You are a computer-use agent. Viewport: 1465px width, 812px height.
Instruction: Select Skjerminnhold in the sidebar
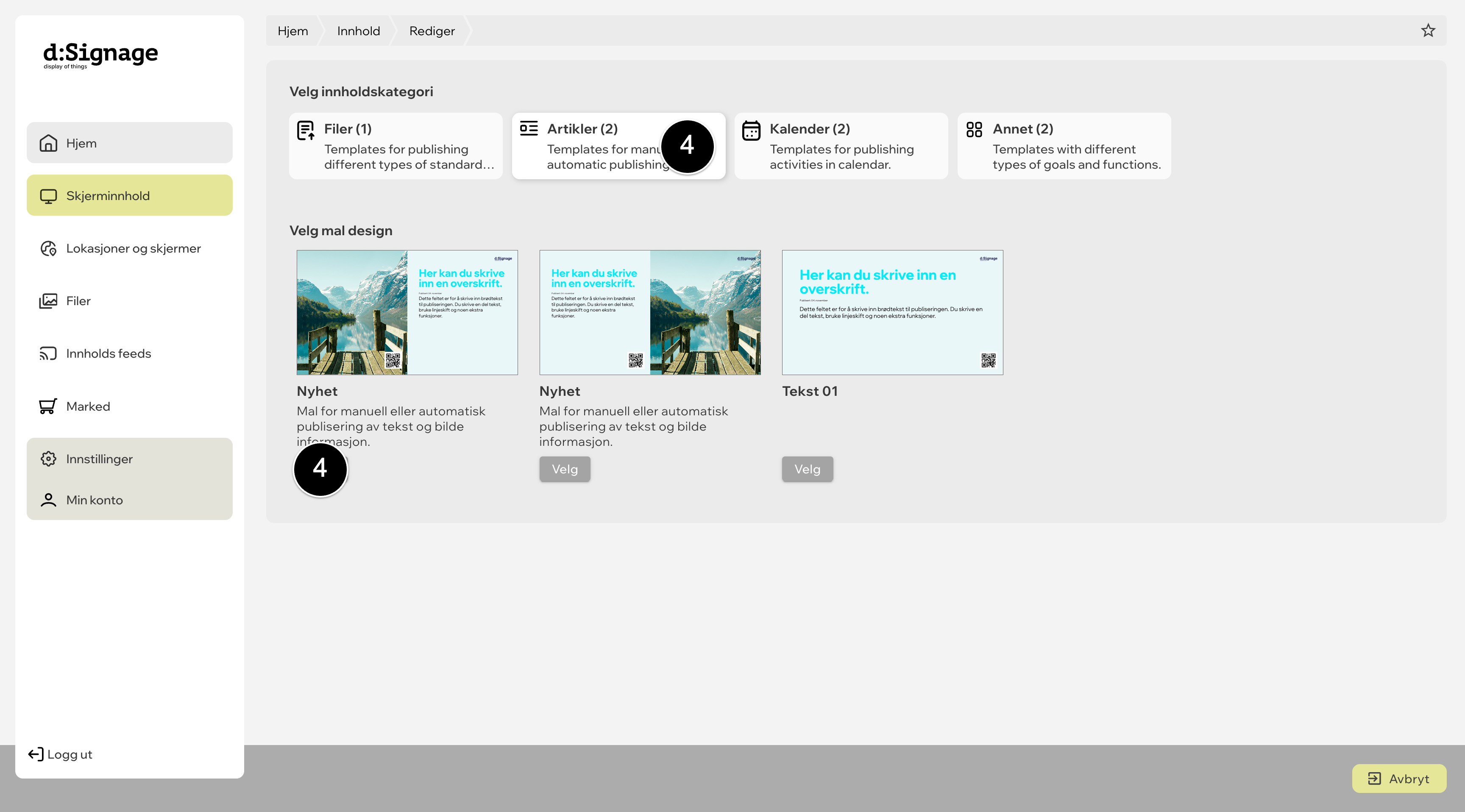[129, 196]
